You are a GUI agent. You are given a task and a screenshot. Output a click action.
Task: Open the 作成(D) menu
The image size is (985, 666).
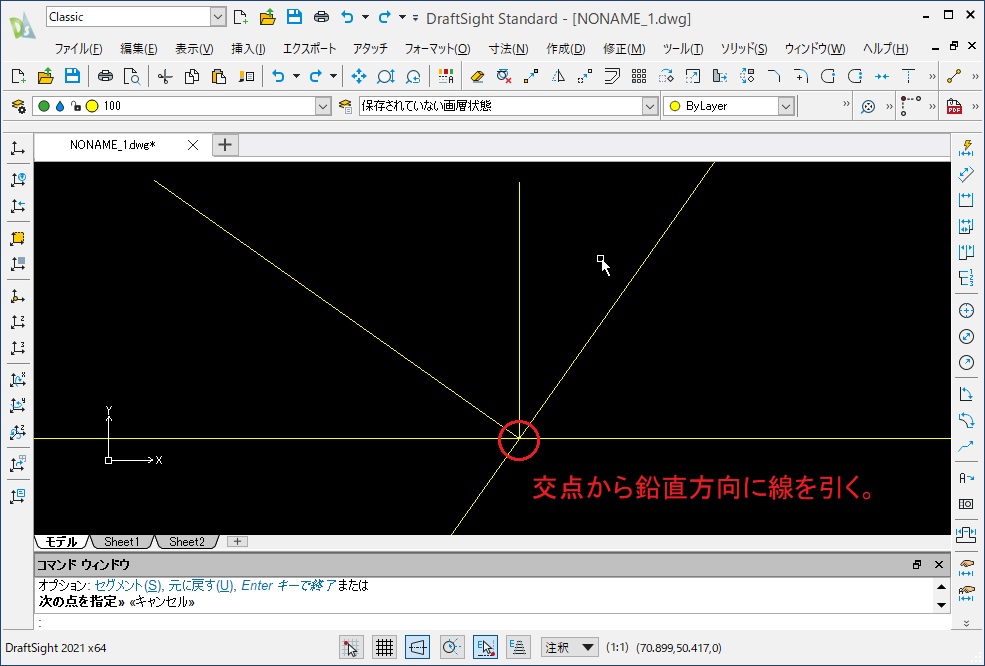tap(565, 48)
